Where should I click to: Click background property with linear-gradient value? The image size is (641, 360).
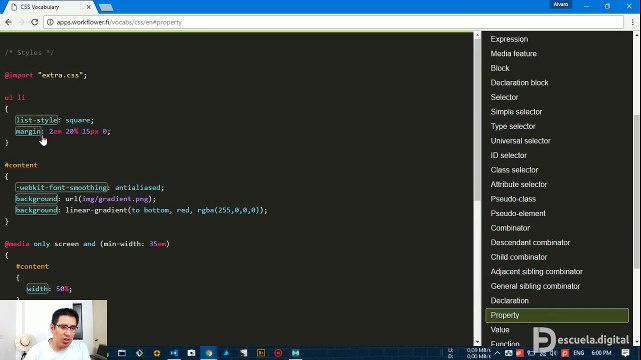click(x=36, y=210)
